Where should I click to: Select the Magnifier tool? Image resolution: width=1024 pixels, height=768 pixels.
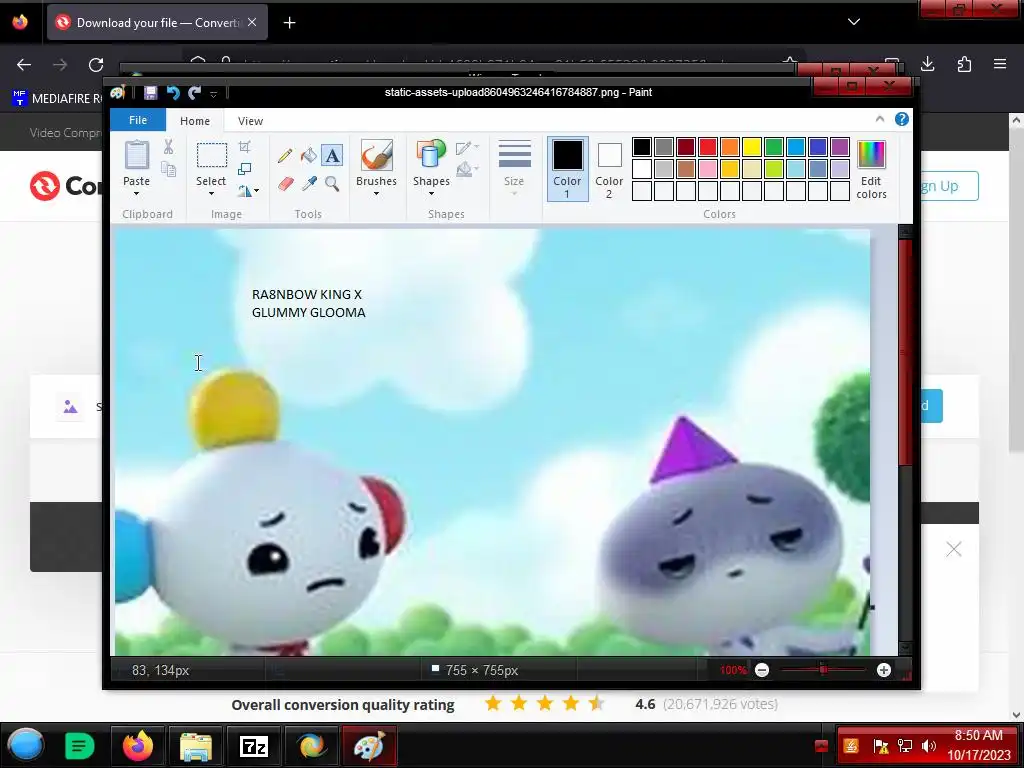click(332, 184)
